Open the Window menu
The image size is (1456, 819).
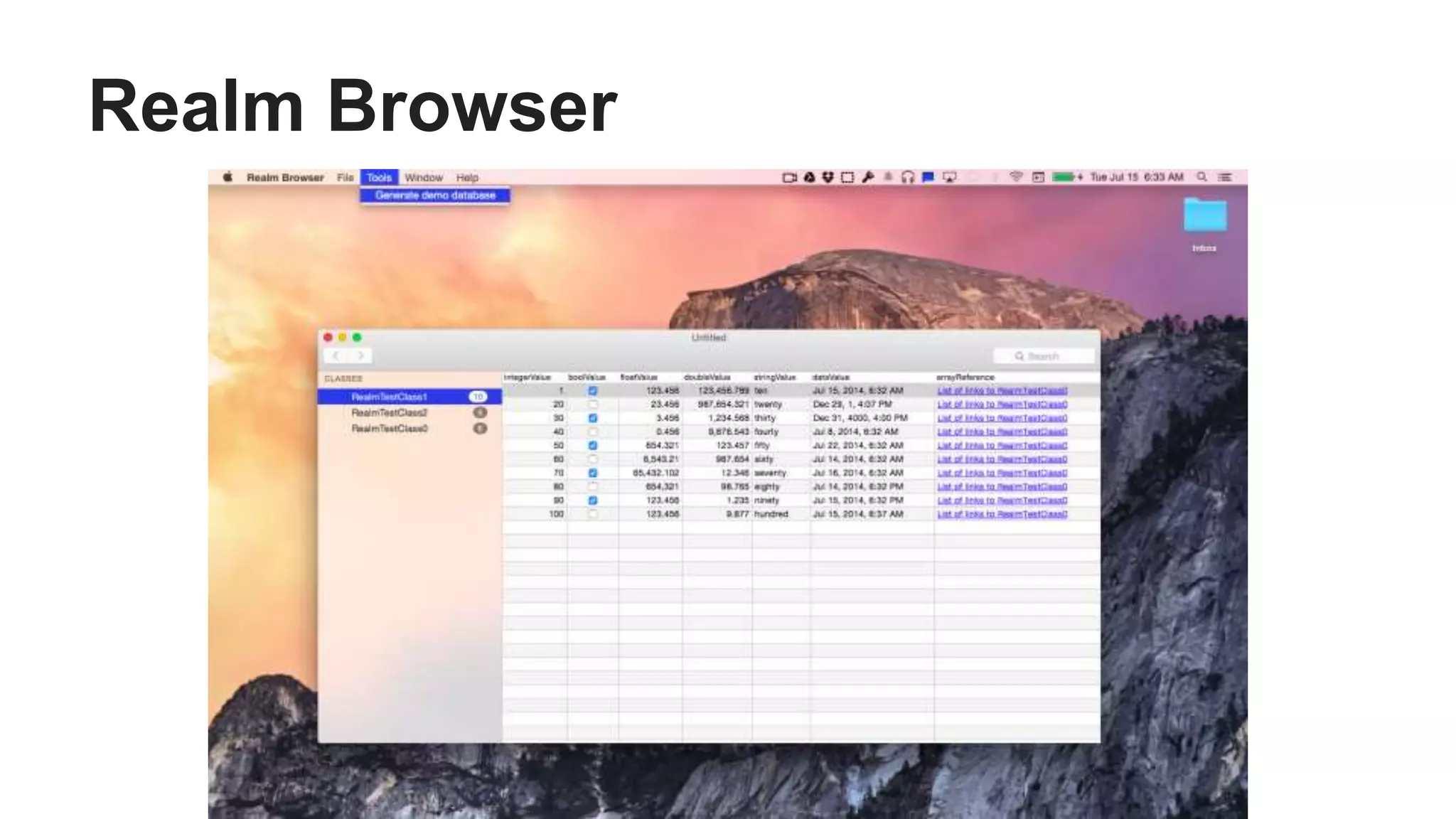click(x=424, y=177)
